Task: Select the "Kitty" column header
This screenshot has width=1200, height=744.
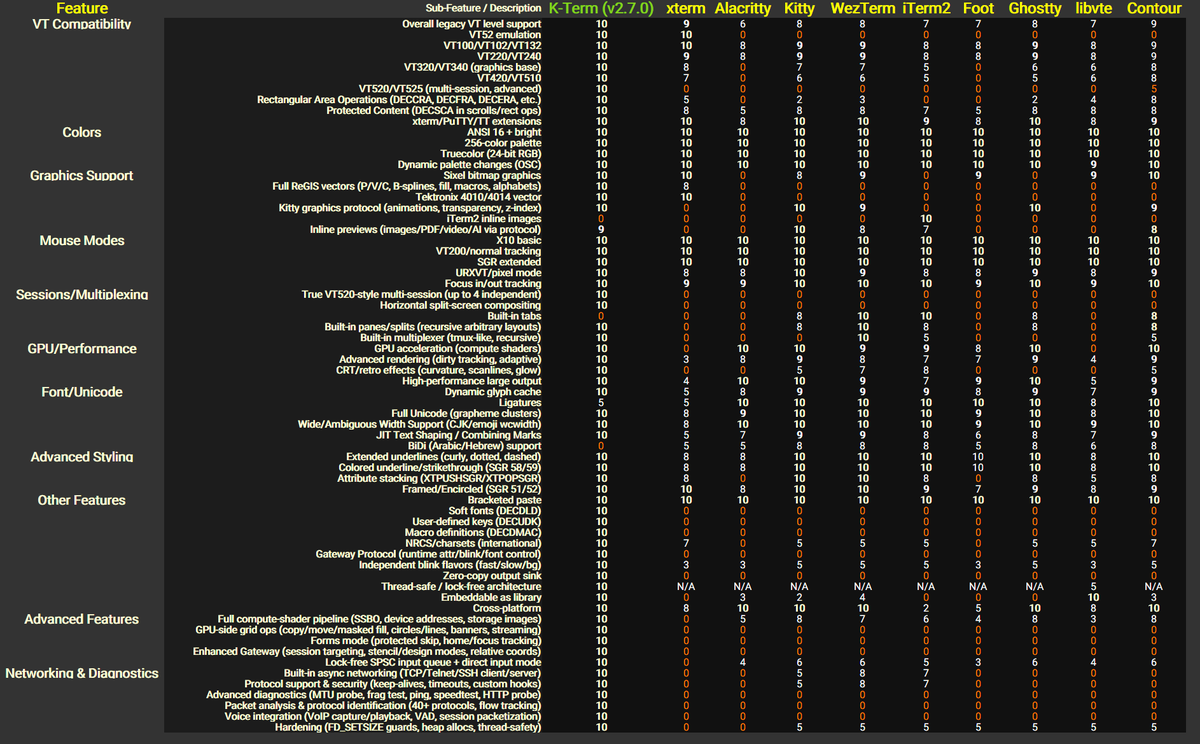Action: click(799, 8)
